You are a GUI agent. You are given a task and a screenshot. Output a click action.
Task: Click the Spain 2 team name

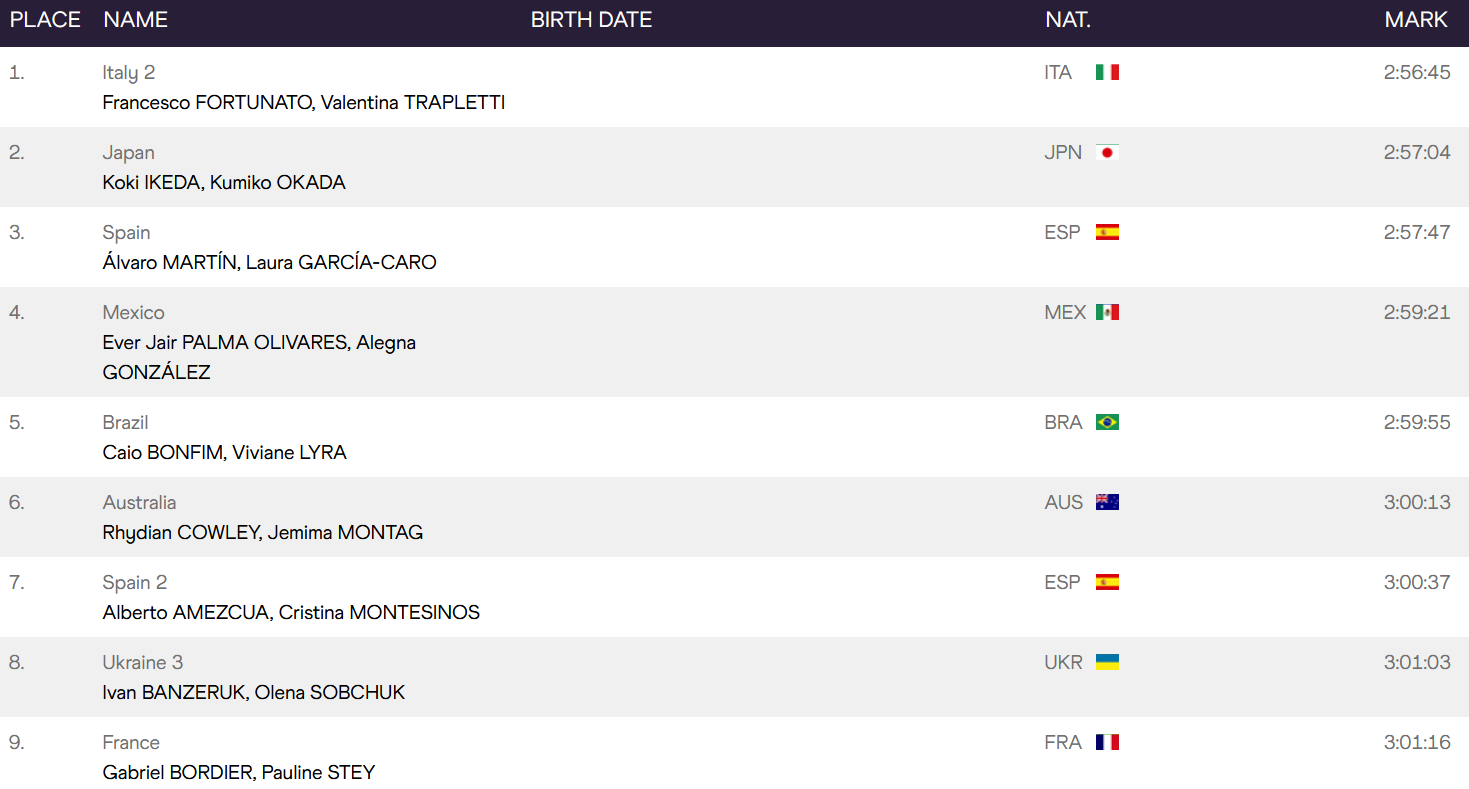[x=135, y=582]
